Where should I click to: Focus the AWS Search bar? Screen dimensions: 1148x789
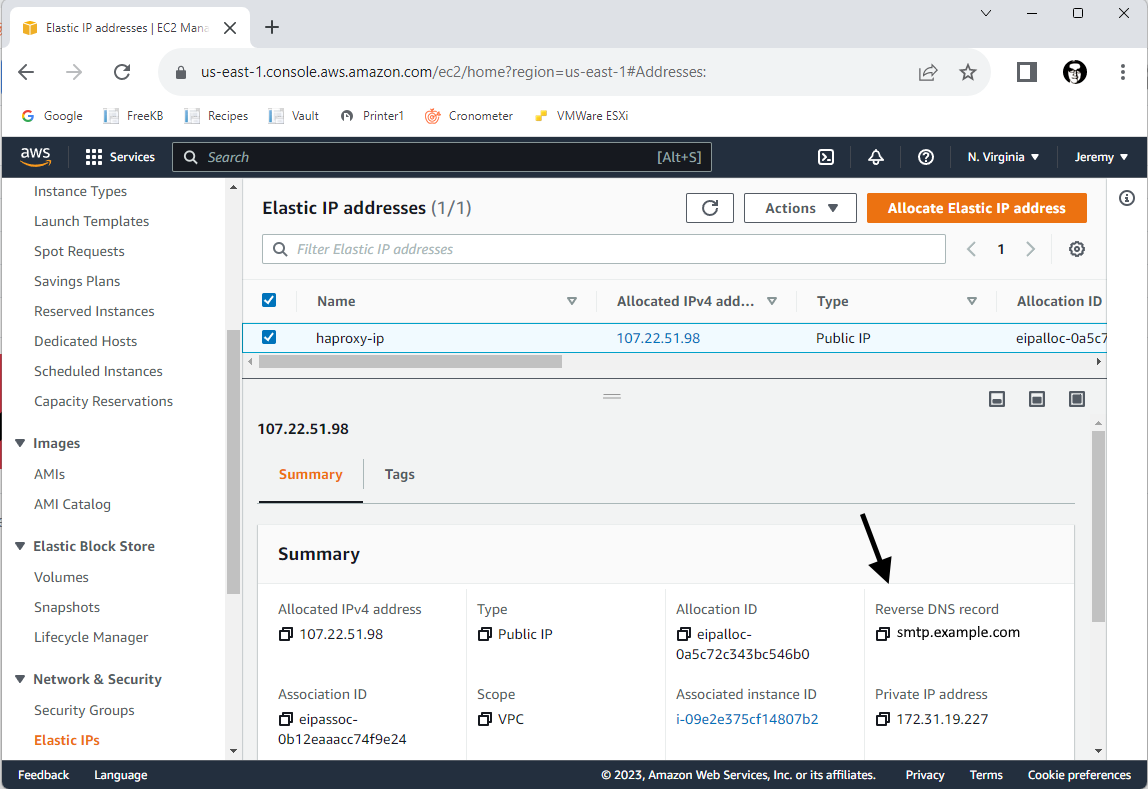(441, 157)
